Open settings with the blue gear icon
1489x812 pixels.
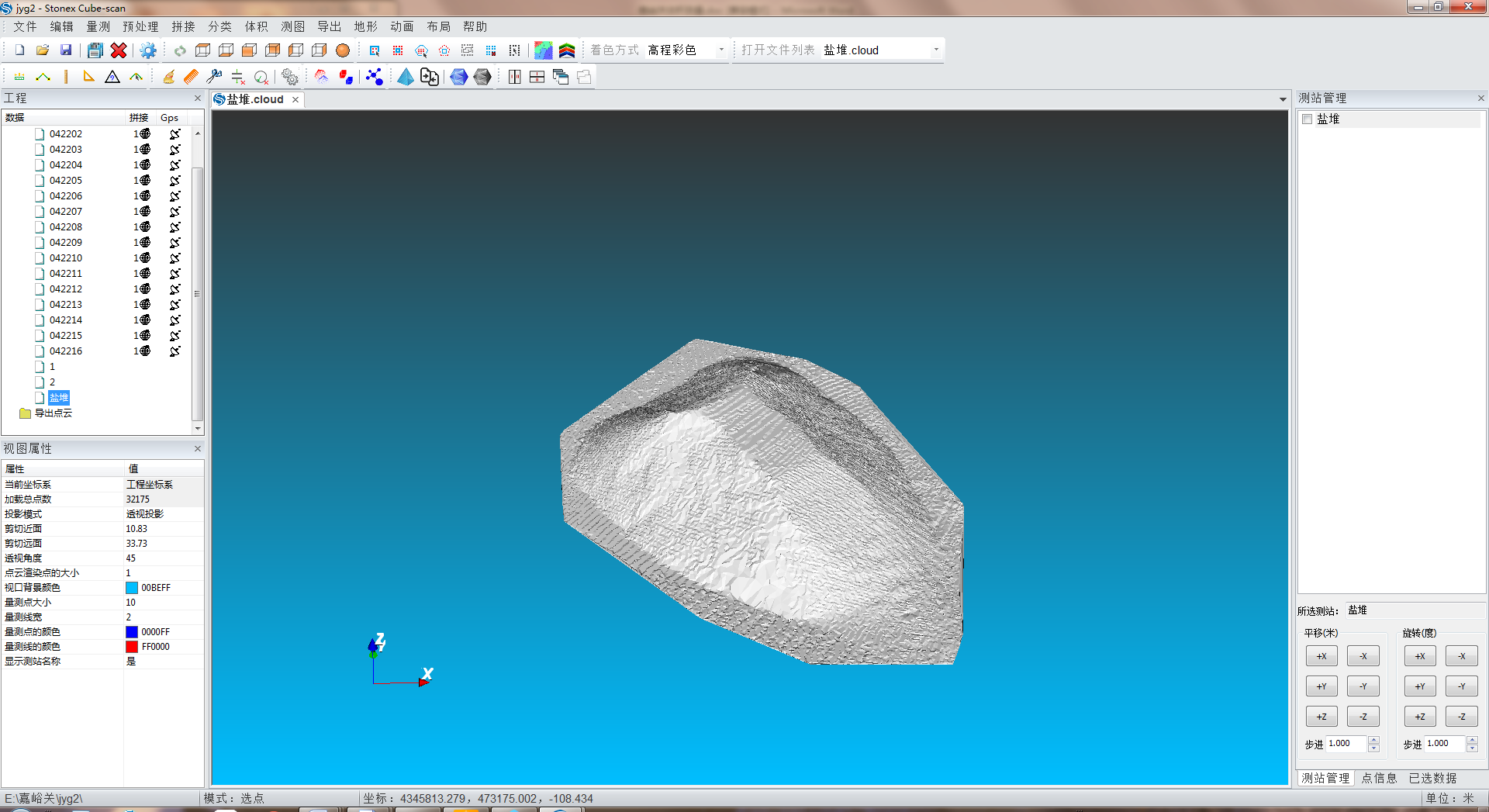(147, 50)
